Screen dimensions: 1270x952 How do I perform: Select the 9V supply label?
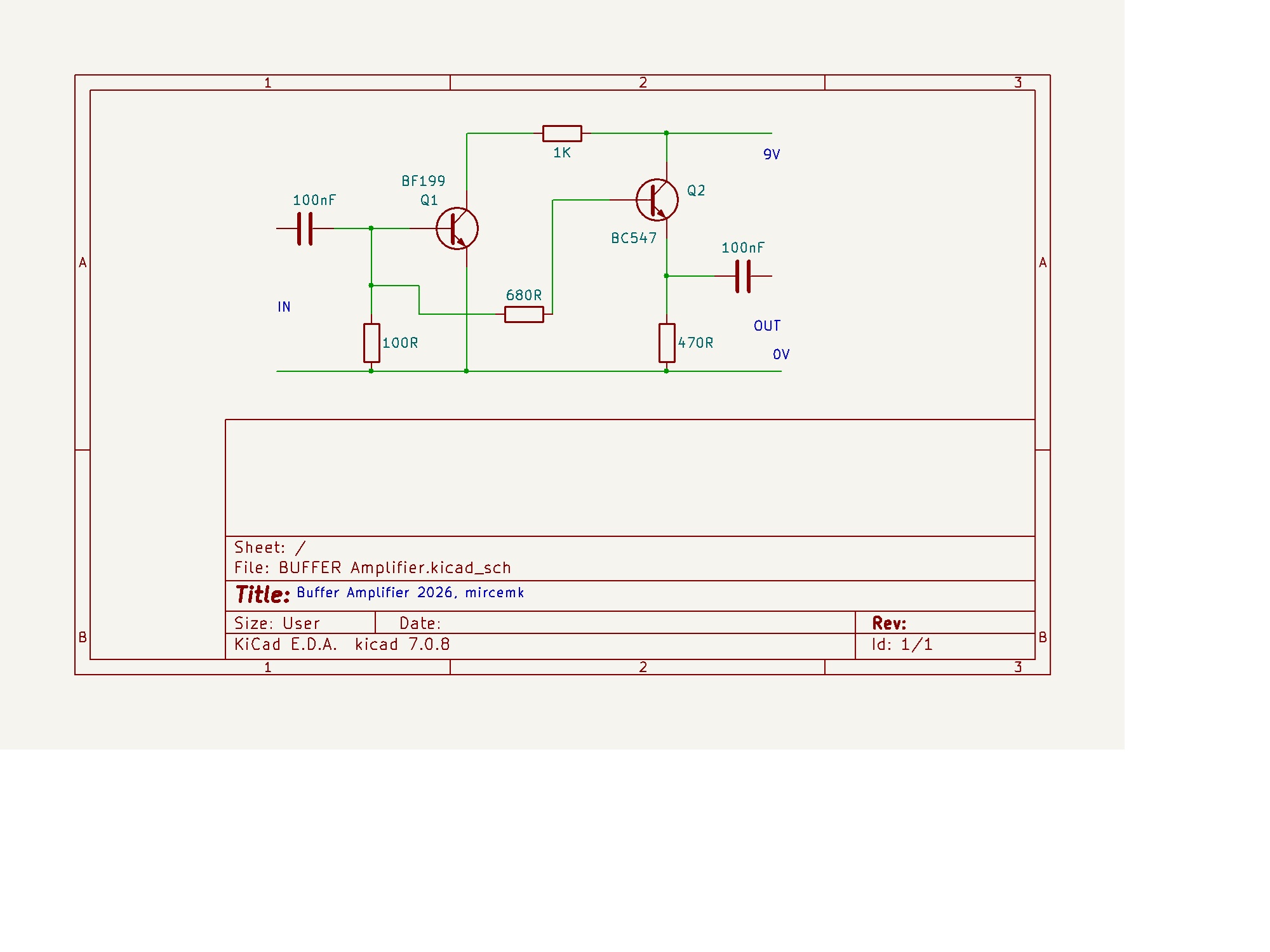771,155
